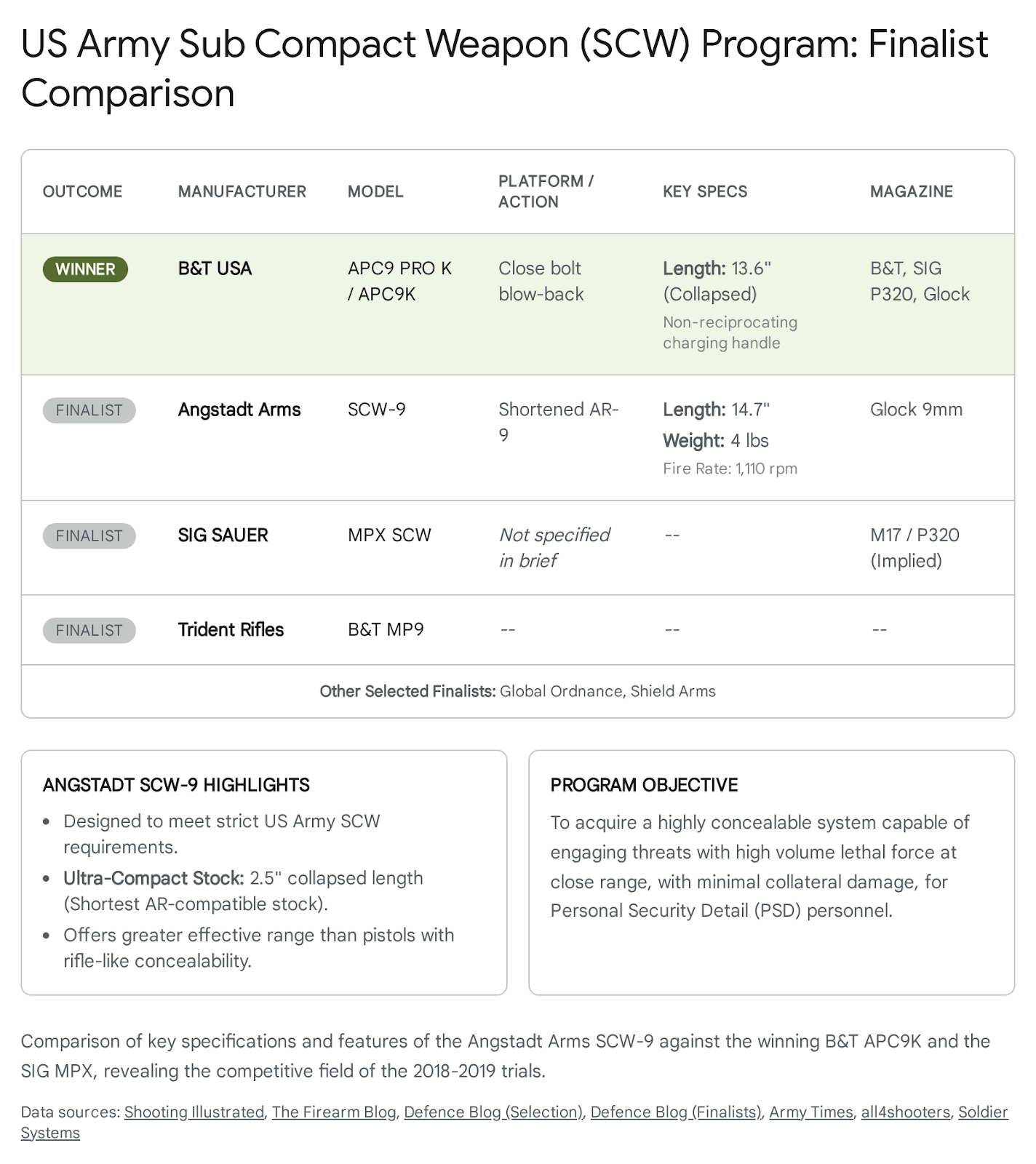Select the B&T USA manufacturer cell
The height and width of the screenshot is (1164, 1036).
point(215,268)
